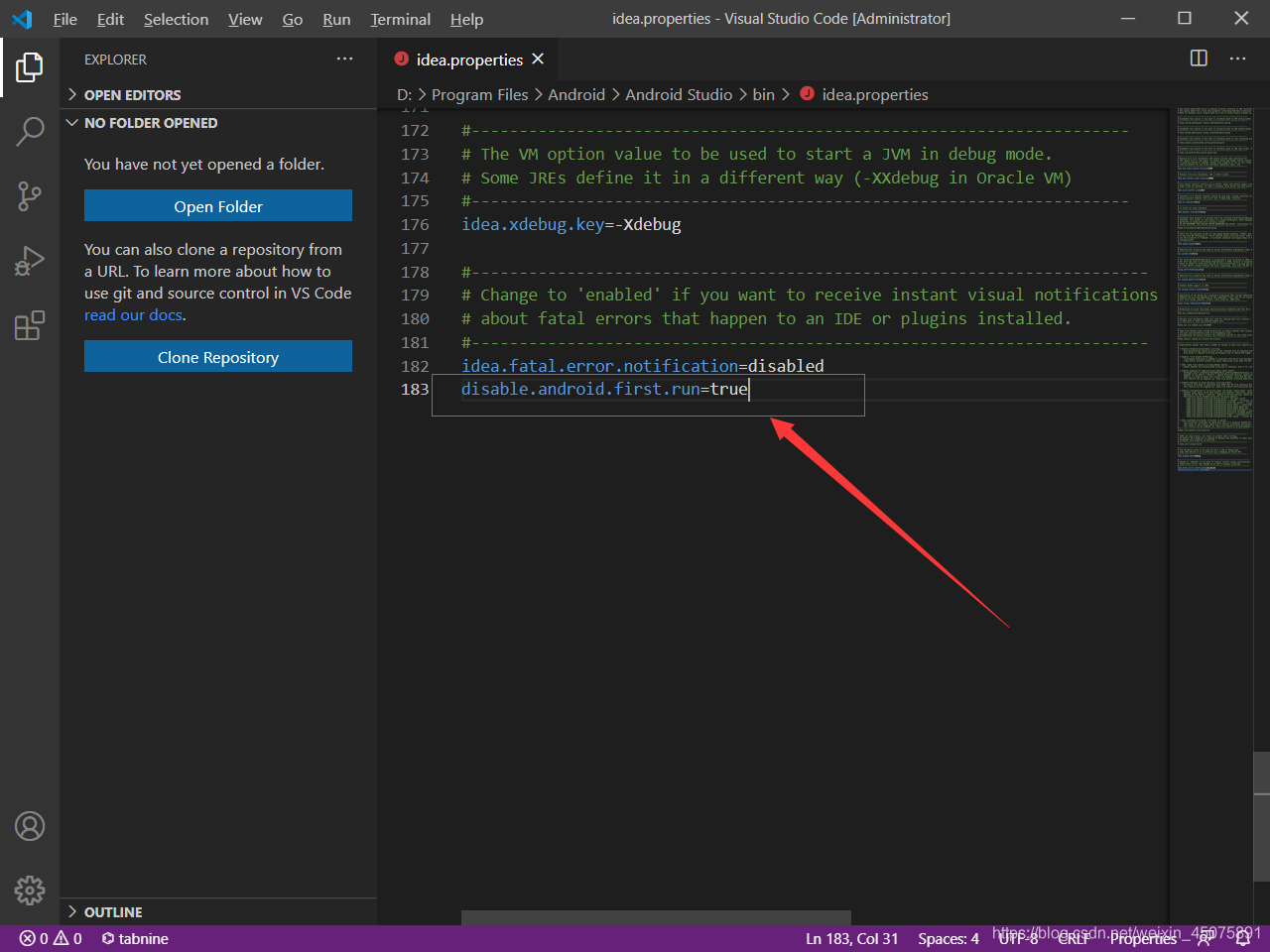Open the File menu
1270x952 pixels.
65,19
